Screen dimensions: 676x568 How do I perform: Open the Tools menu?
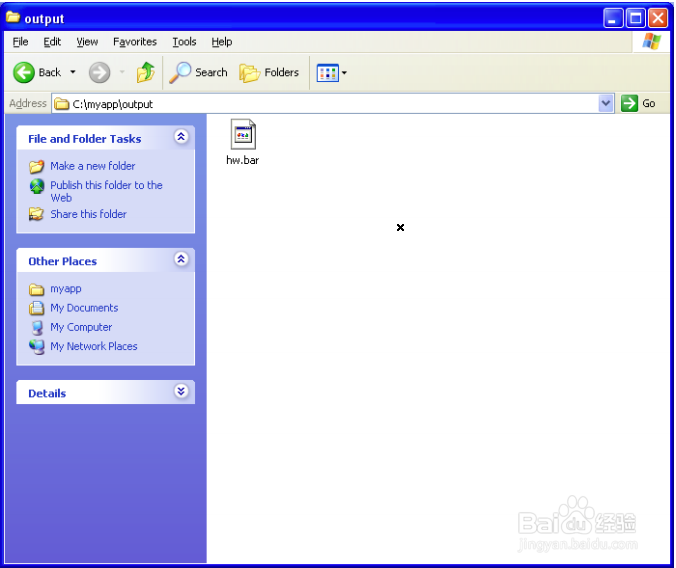(x=184, y=42)
